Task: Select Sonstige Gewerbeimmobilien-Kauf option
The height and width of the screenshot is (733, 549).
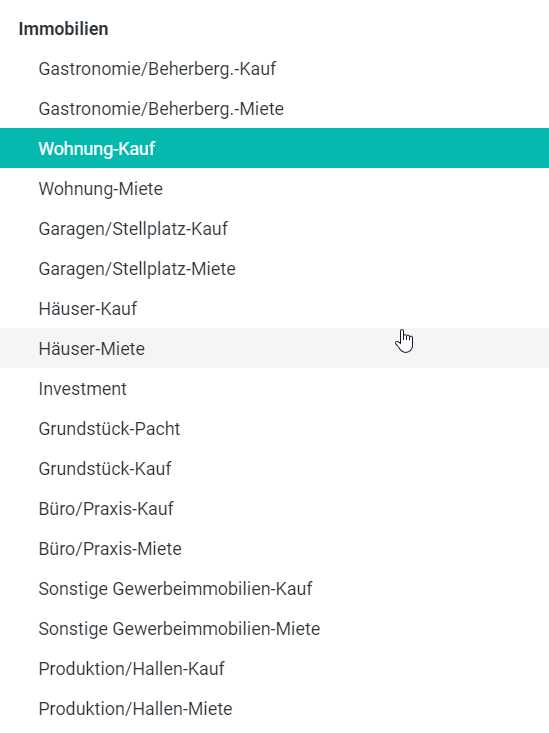Action: tap(274, 588)
